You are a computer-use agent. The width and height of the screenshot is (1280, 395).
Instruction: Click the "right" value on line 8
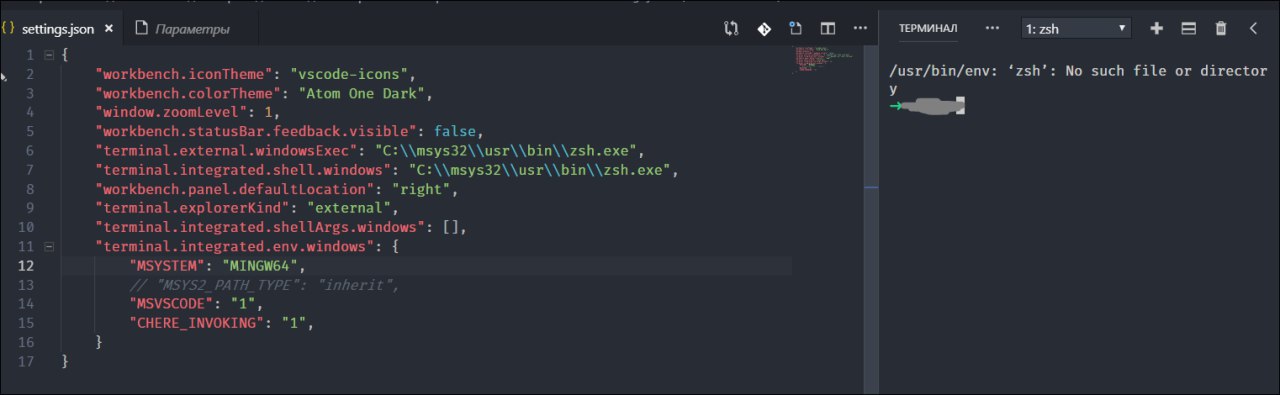426,189
